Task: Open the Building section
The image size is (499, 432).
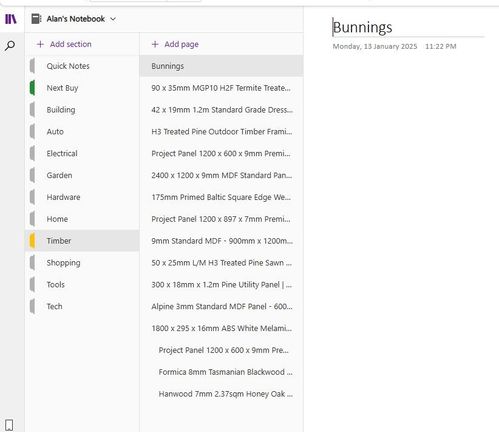Action: coord(82,110)
